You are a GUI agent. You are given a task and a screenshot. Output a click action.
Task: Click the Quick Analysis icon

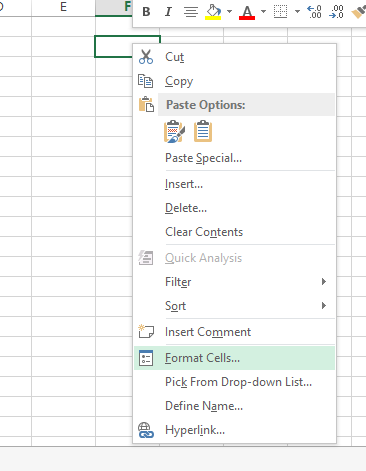pos(146,258)
